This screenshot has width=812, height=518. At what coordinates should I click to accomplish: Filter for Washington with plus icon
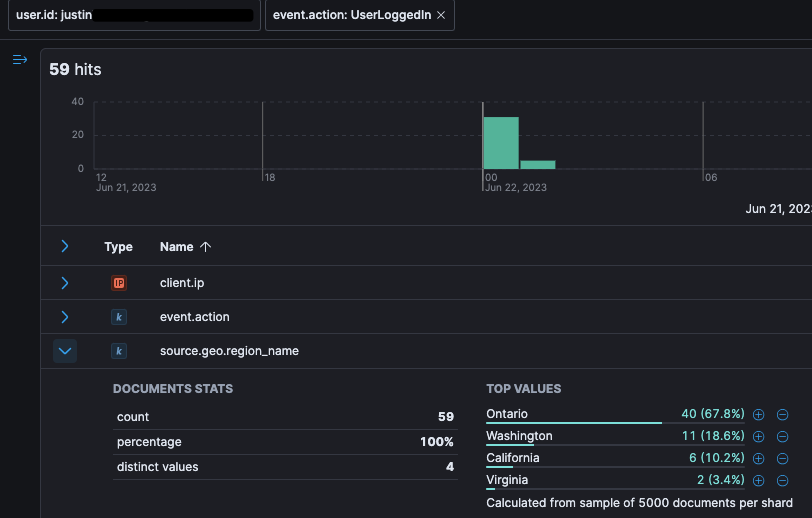point(759,437)
